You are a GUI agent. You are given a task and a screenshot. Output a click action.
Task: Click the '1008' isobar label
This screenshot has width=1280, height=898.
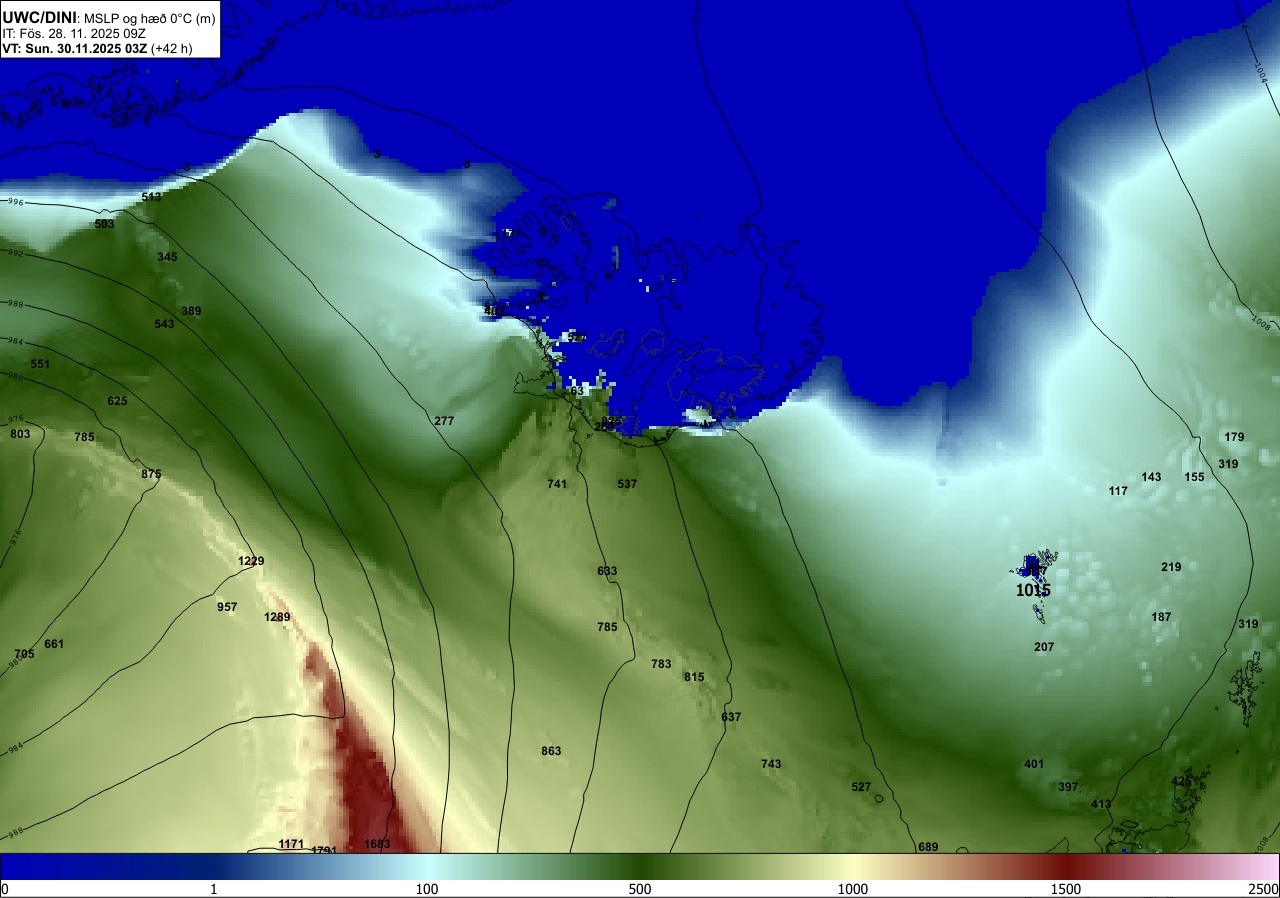[x=1259, y=321]
